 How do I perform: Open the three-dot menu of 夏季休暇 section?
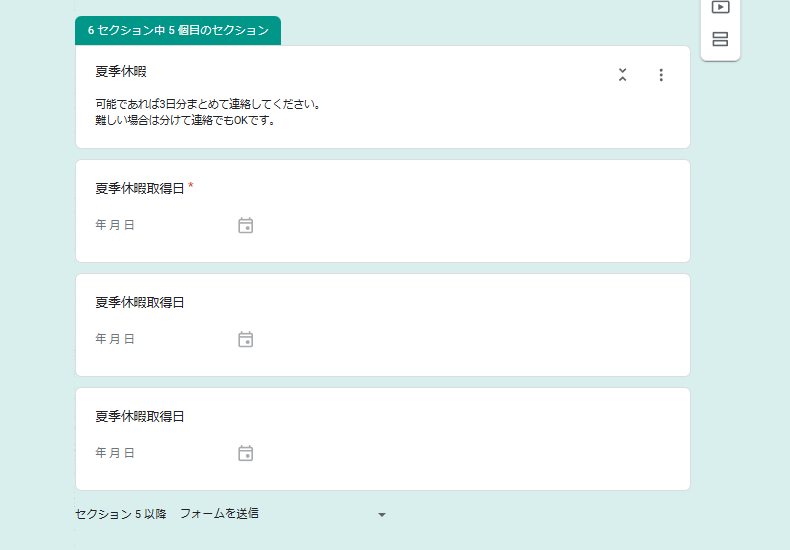pyautogui.click(x=661, y=75)
